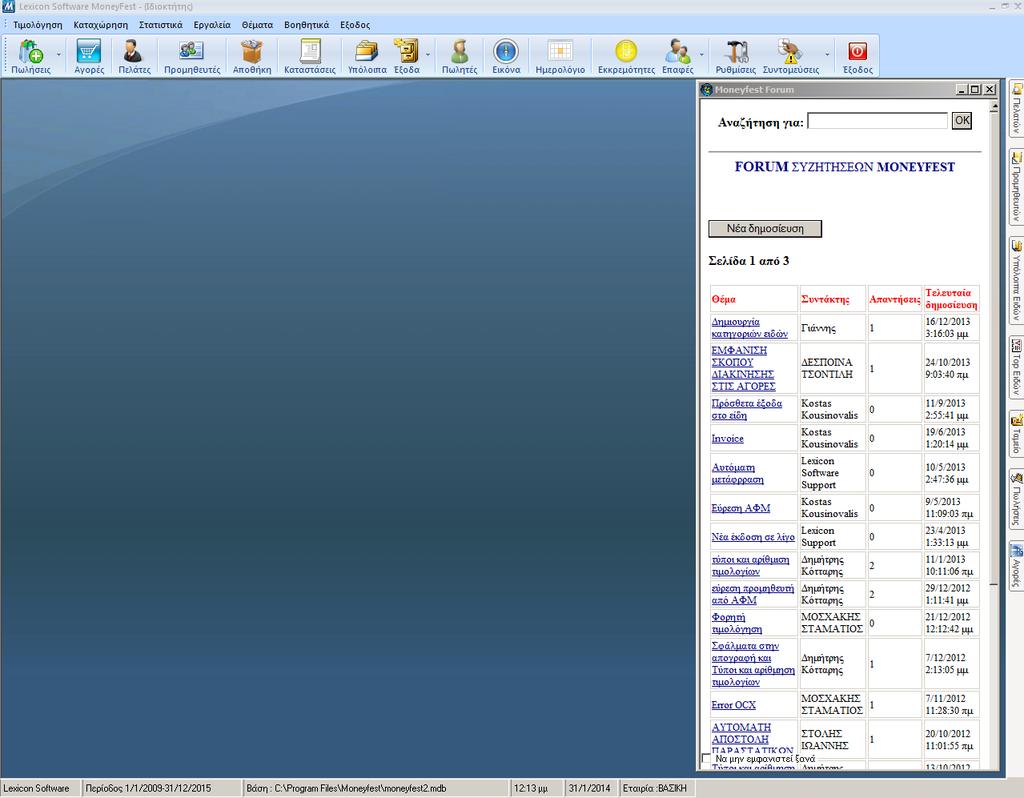Open the Επαφές contacts icon
Viewport: 1024px width, 798px height.
coord(677,56)
